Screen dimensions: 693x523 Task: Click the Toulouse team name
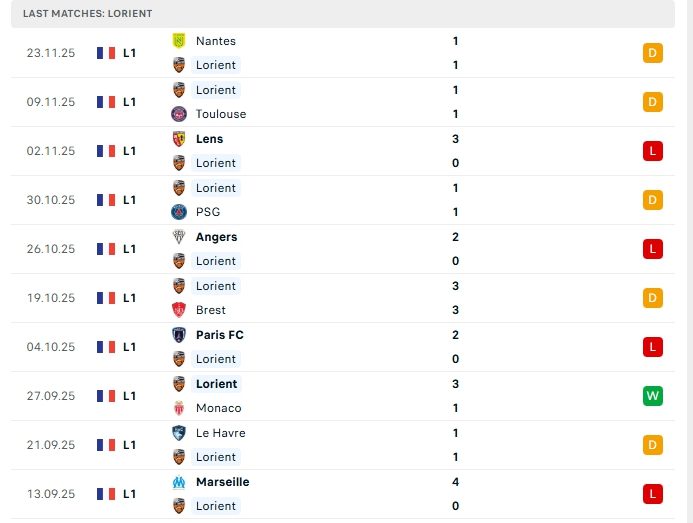point(220,114)
